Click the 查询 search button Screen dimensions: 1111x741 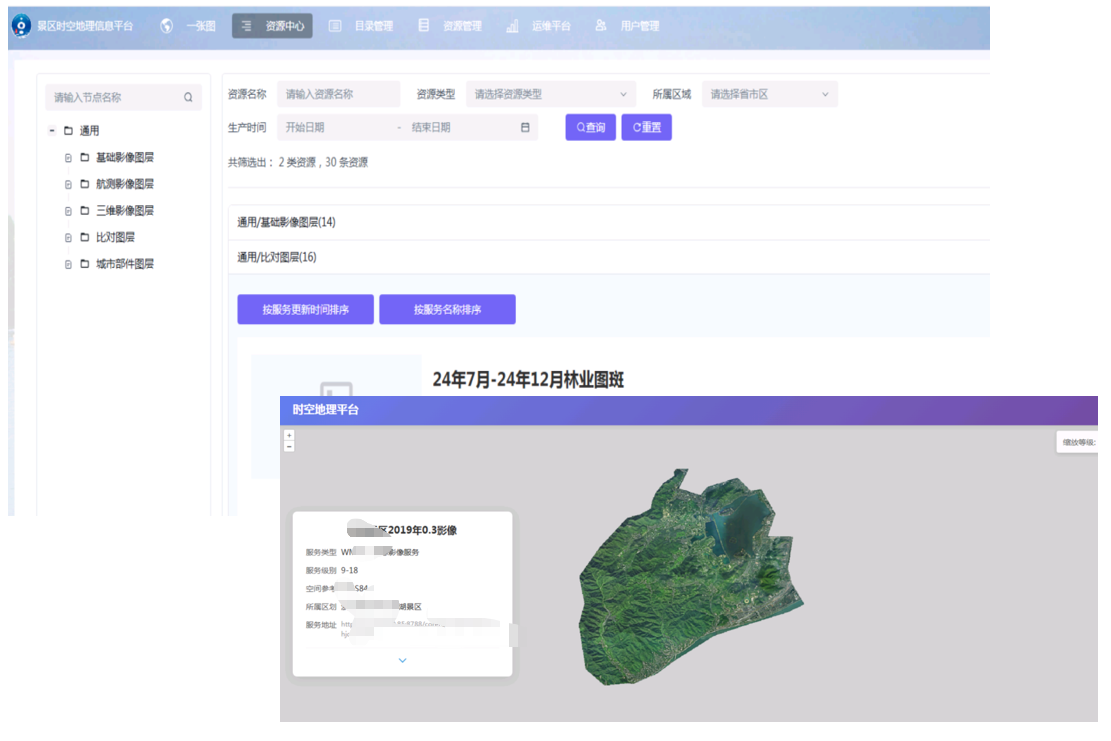[590, 128]
